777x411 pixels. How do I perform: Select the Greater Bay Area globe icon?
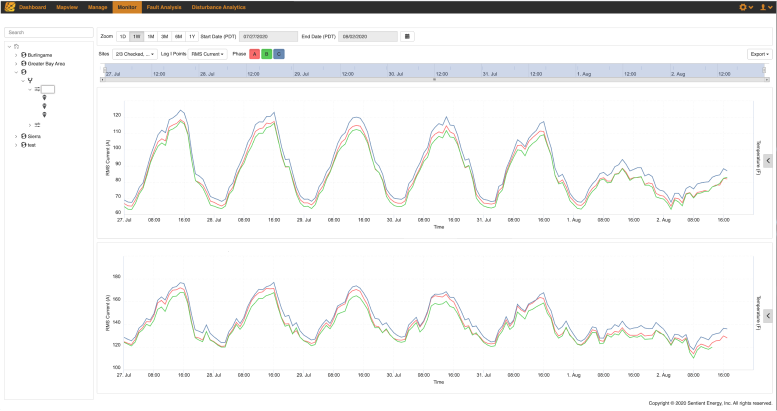pyautogui.click(x=23, y=63)
